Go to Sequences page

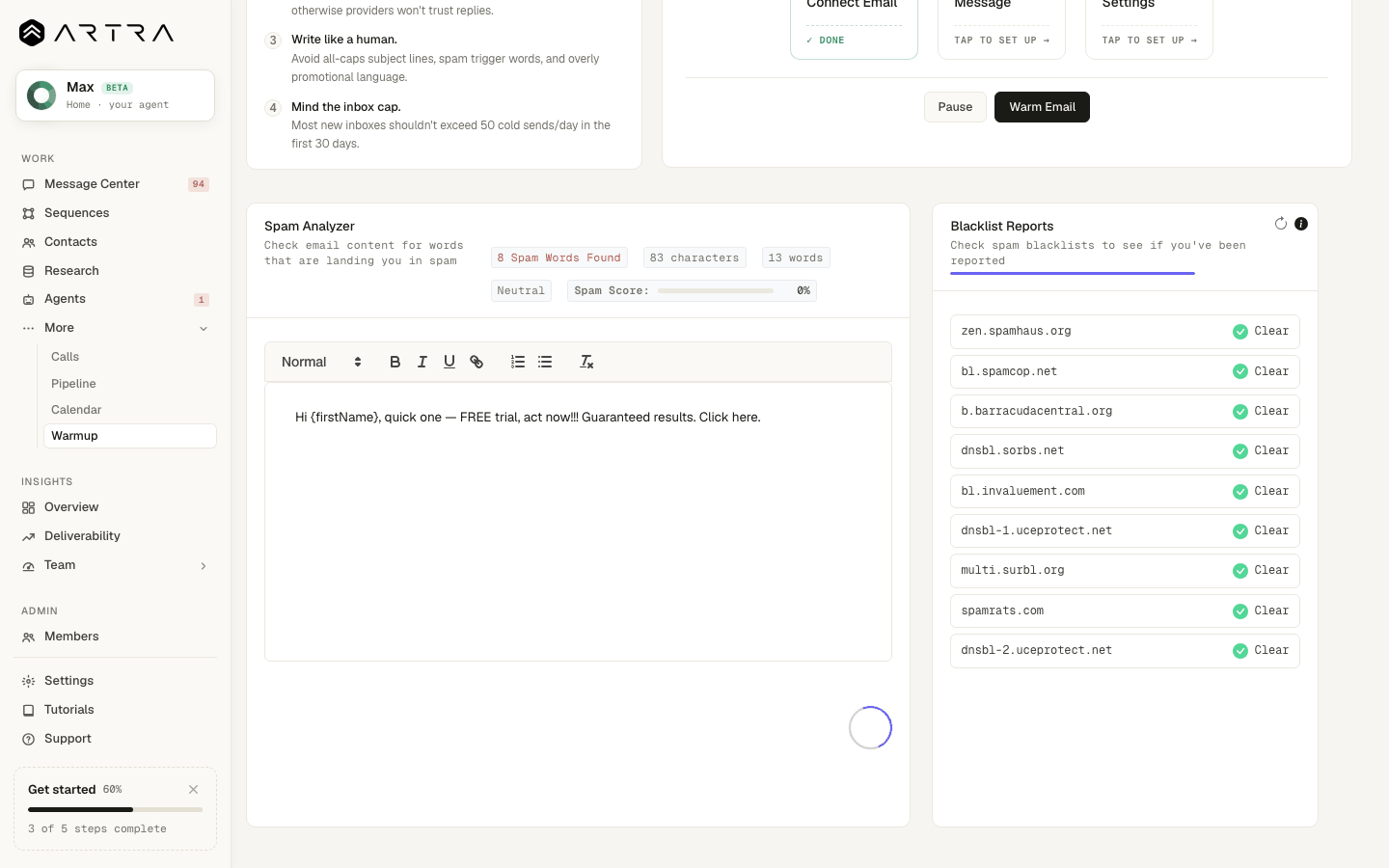click(x=115, y=213)
